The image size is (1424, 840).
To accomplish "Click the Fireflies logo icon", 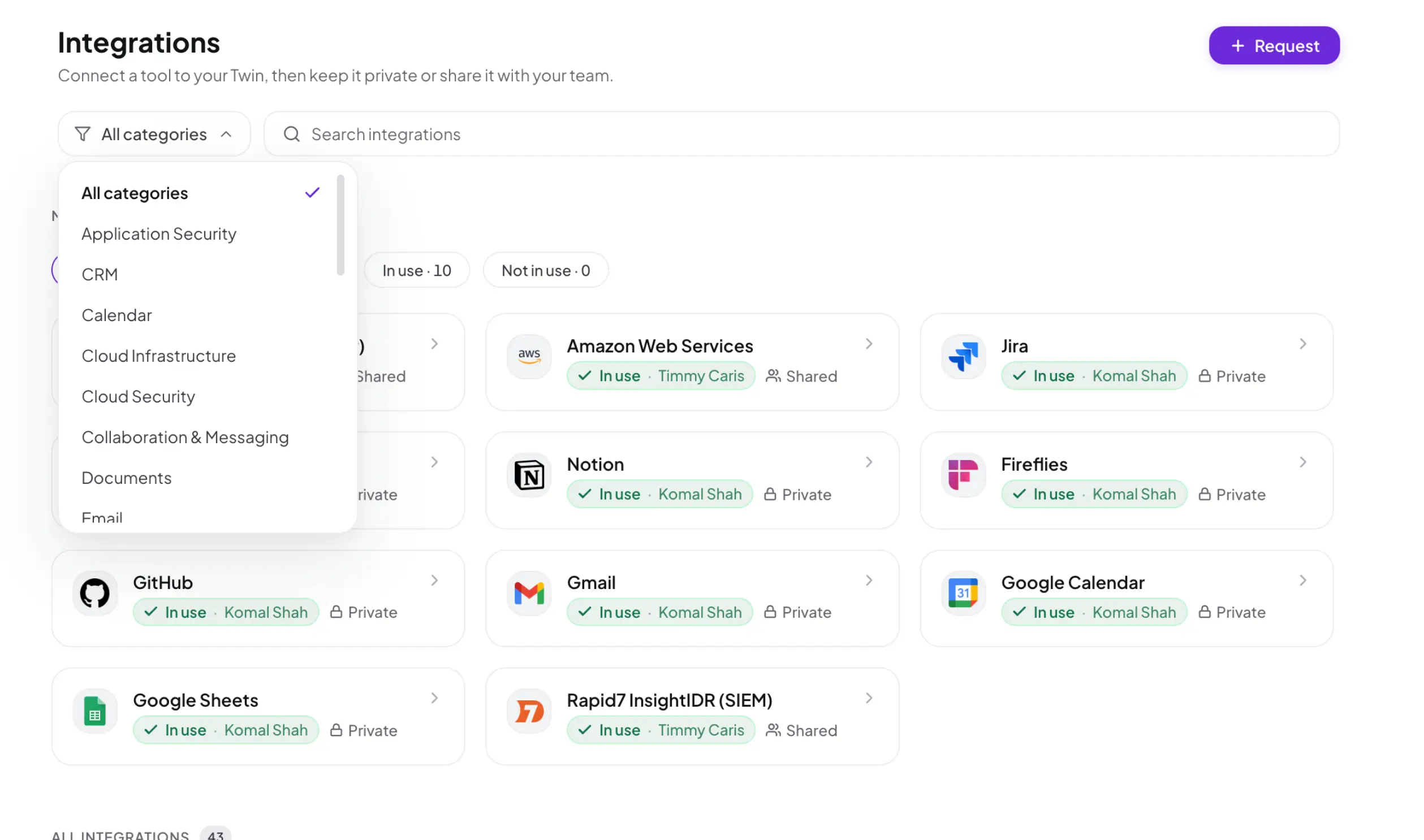I will (x=963, y=474).
